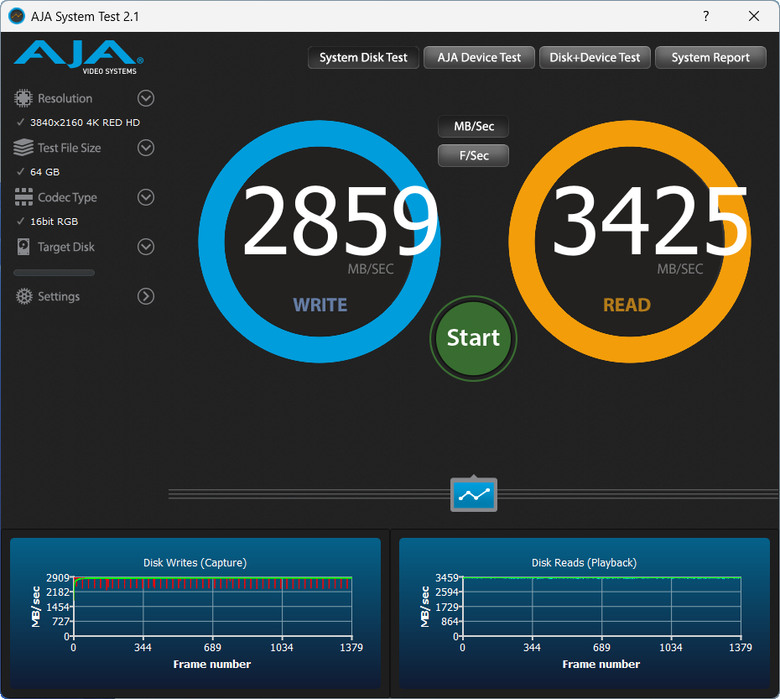Expand the Target Disk dropdown arrow
The height and width of the screenshot is (699, 780).
click(146, 247)
